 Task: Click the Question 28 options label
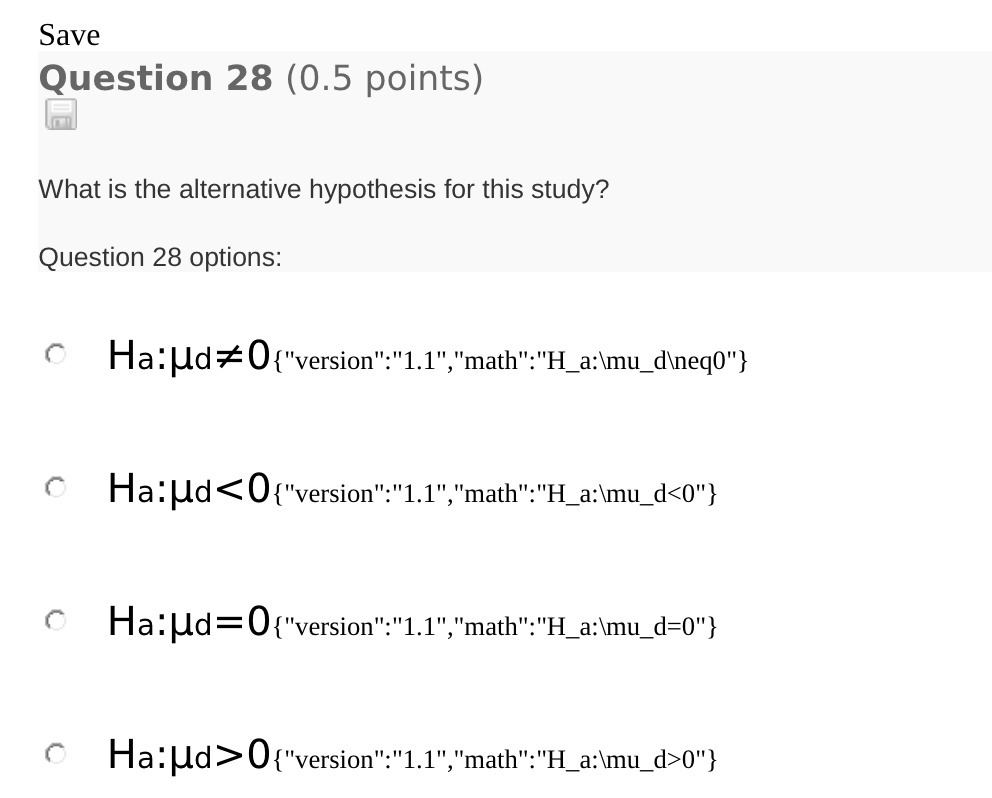(x=159, y=257)
